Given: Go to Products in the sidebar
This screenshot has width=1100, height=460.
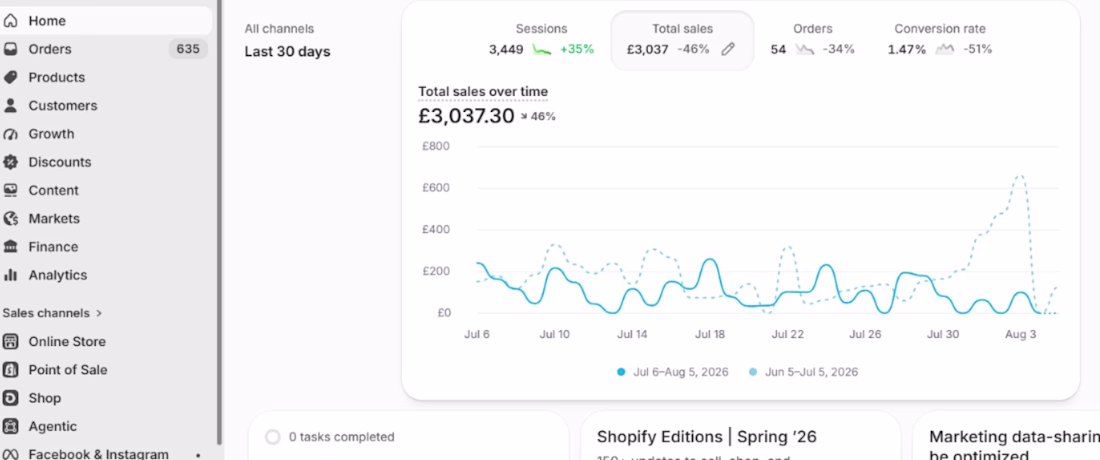Looking at the screenshot, I should (x=105, y=77).
